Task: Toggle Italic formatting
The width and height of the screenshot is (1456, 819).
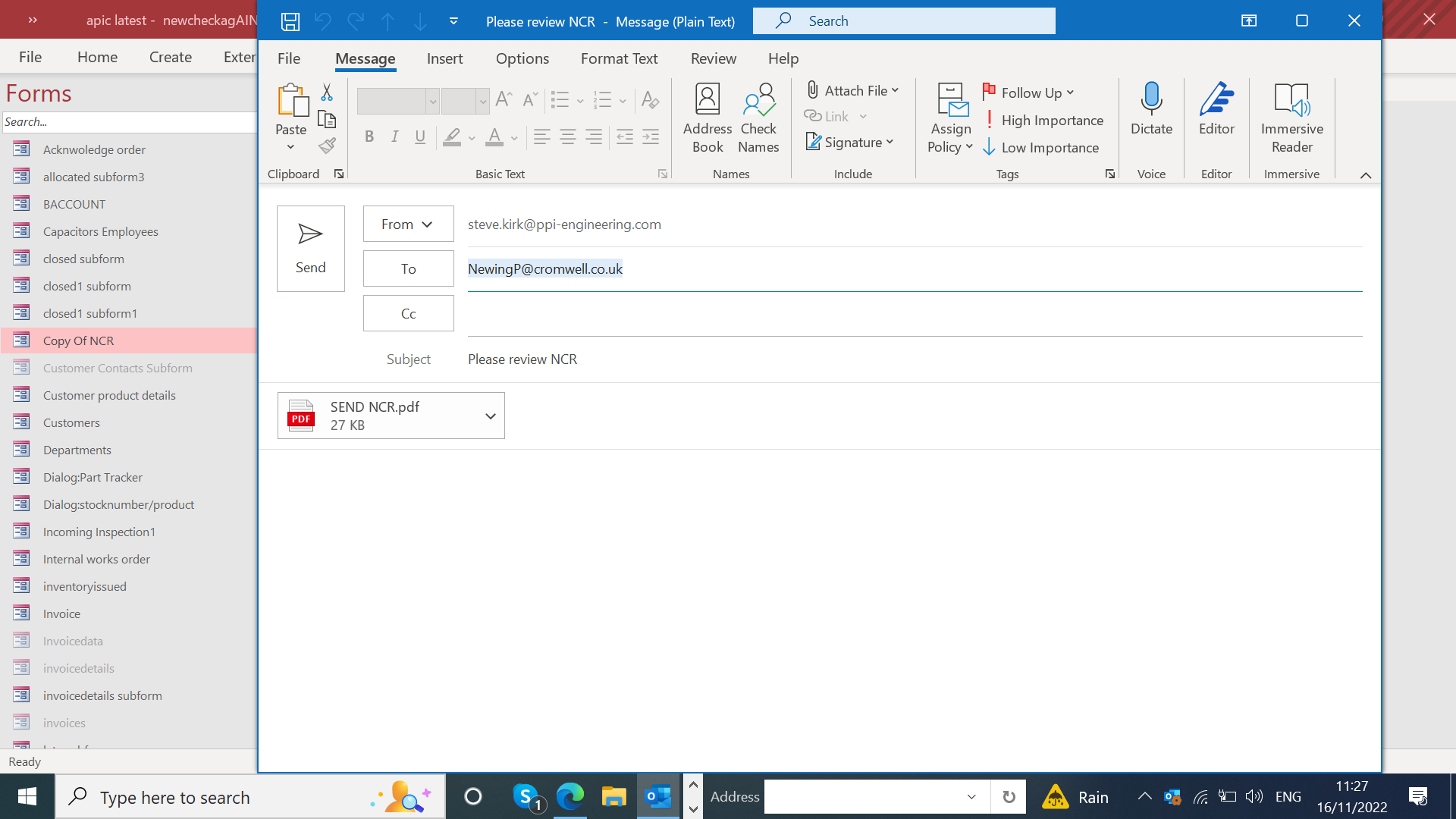Action: point(394,137)
